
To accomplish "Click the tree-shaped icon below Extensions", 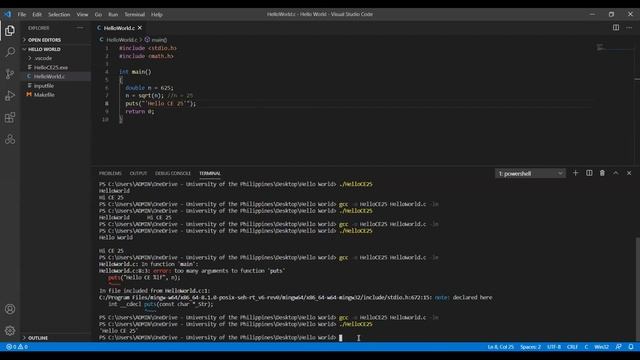I will (10, 139).
